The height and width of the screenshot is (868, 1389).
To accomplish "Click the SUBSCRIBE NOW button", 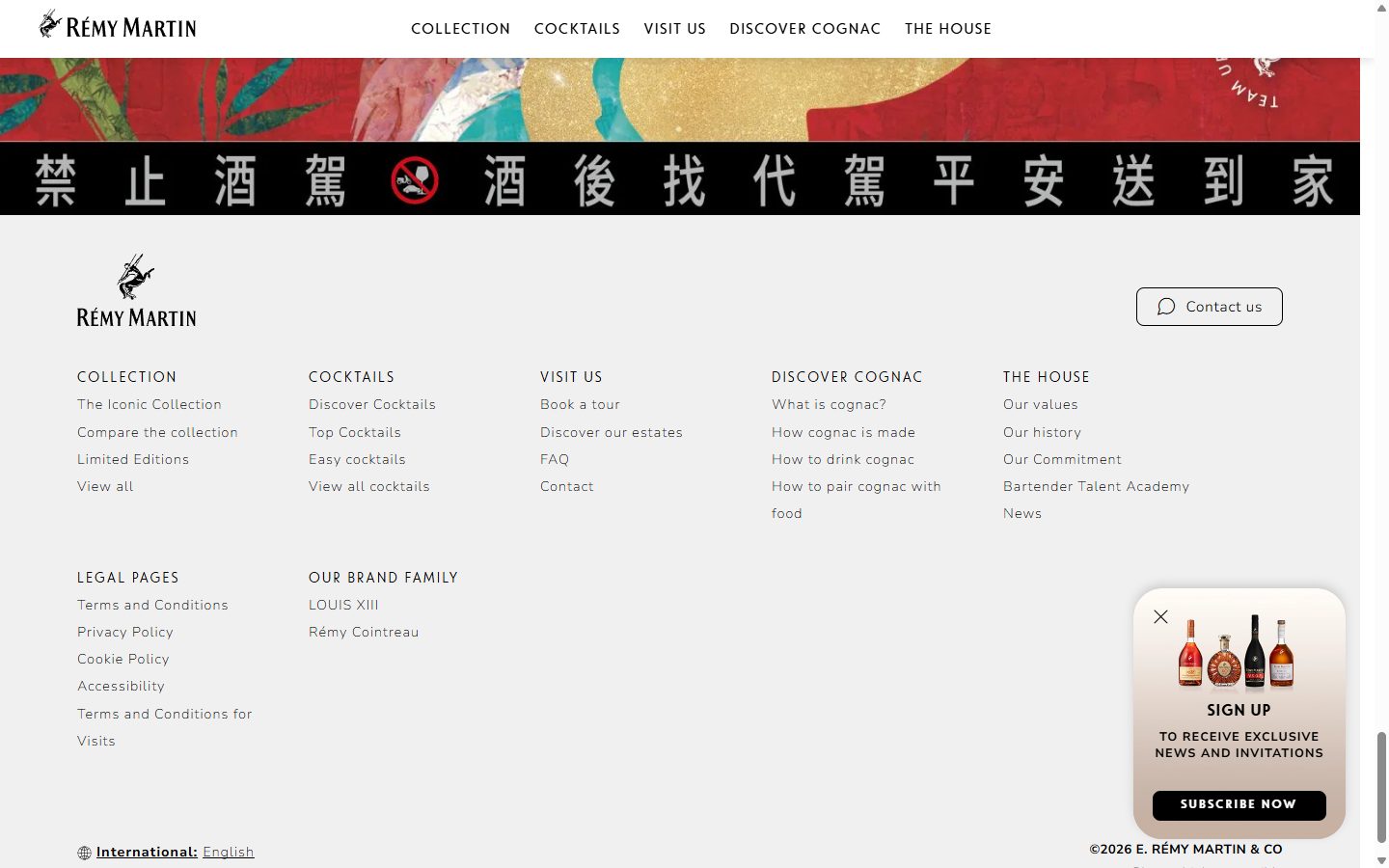I will pos(1239,804).
